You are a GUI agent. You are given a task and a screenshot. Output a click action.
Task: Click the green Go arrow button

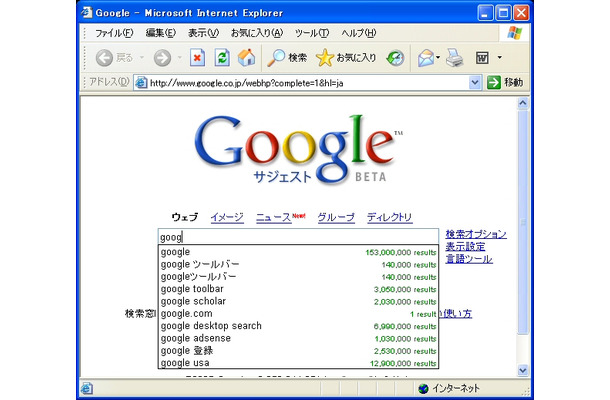[494, 82]
